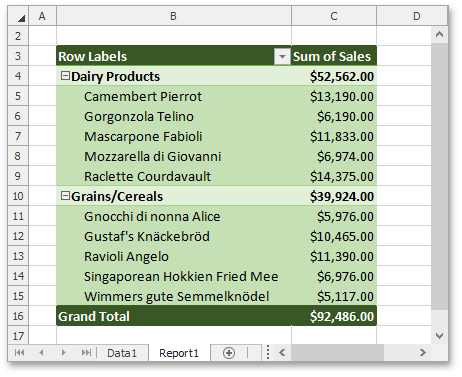Image resolution: width=462 pixels, height=377 pixels.
Task: Select the Mozzarella di Giovanni cell
Action: click(174, 156)
